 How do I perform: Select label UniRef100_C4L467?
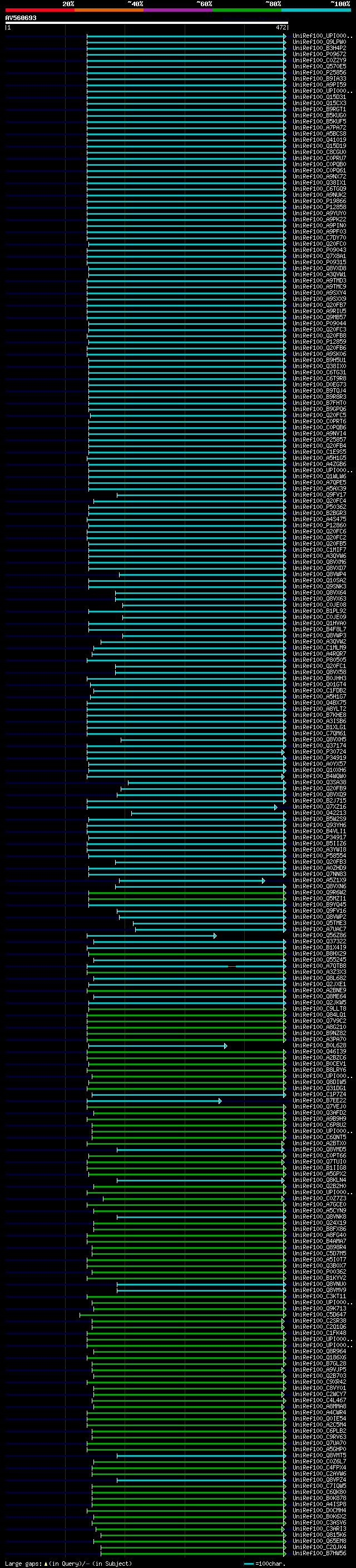319,1400
